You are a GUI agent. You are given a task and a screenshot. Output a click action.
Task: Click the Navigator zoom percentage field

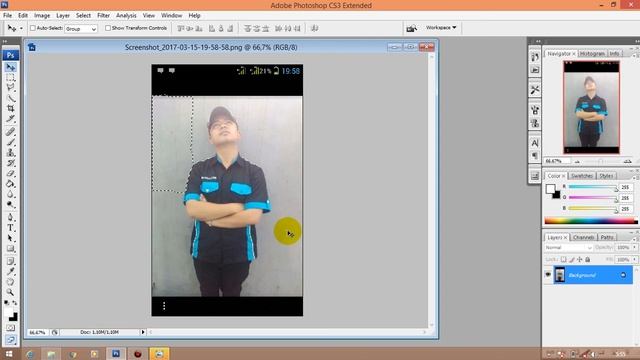[x=558, y=161]
